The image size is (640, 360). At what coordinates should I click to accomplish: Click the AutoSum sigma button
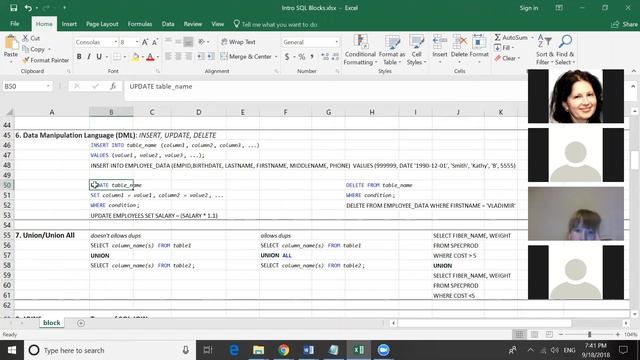click(511, 37)
